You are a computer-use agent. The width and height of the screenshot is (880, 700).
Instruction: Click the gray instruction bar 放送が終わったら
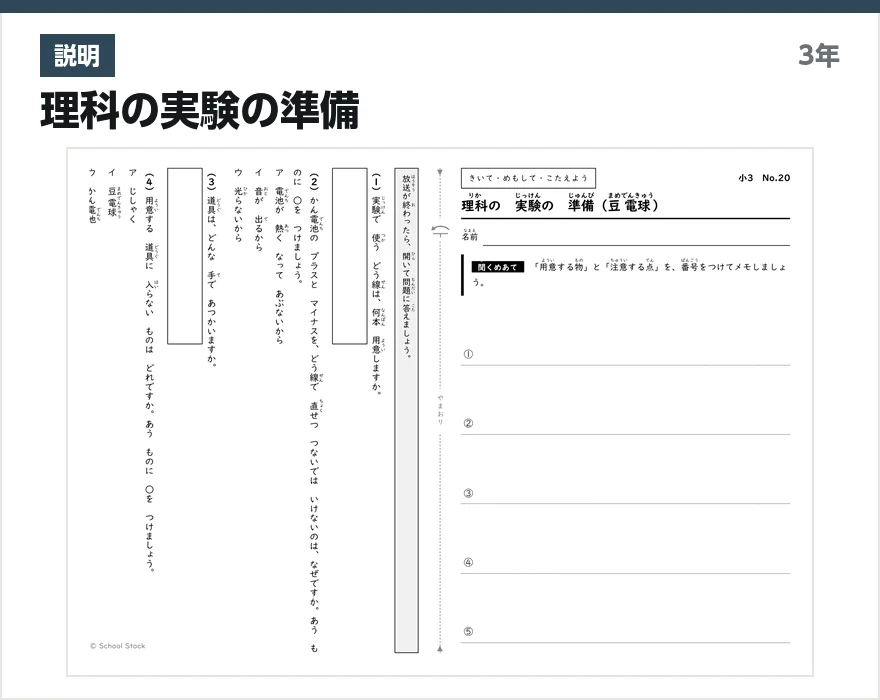click(x=406, y=410)
